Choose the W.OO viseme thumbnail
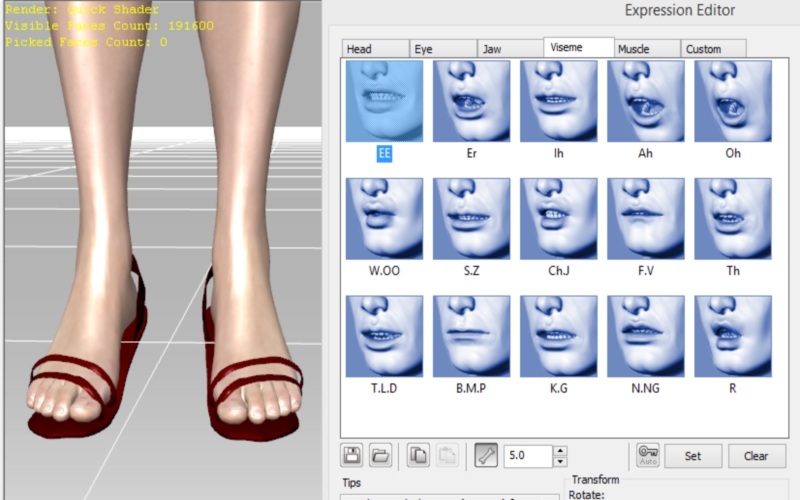The height and width of the screenshot is (500, 800). tap(384, 219)
